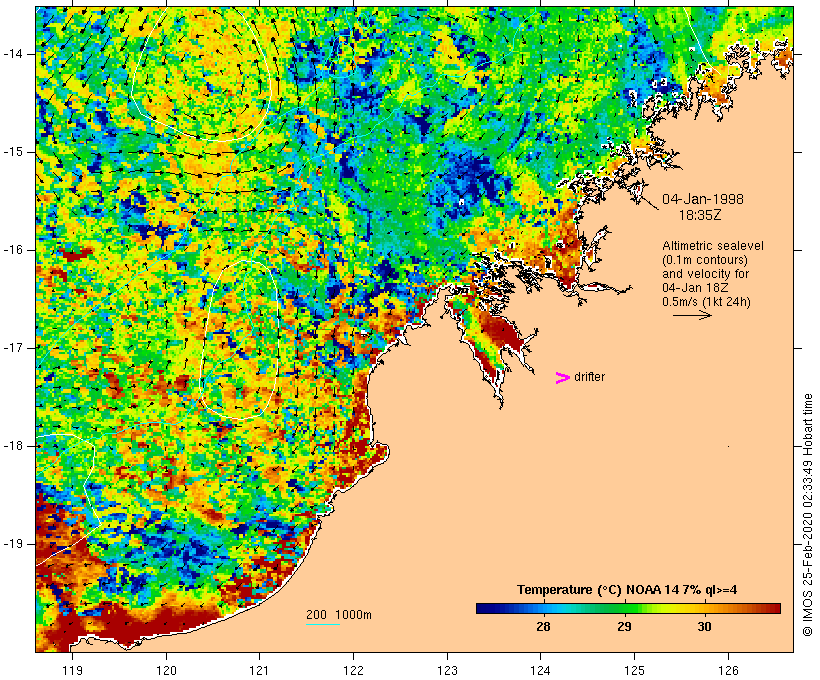The image size is (820, 680).
Task: Click the 30 label under the colorbar
Action: coord(704,627)
